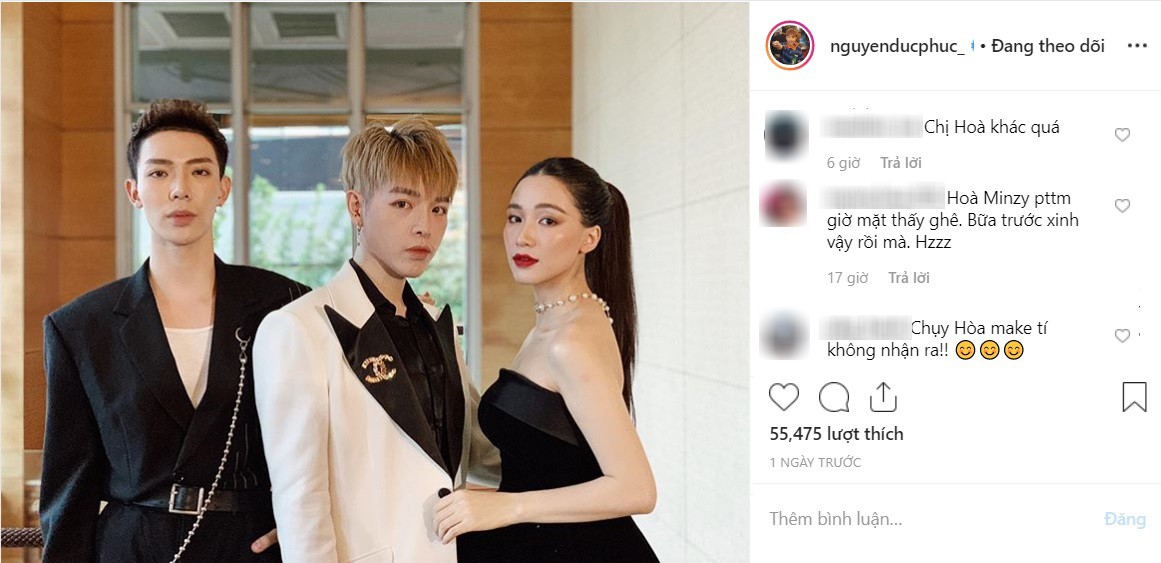Open the '1 NGÀY TRƯỚC' post timestamp
Image resolution: width=1161 pixels, height=563 pixels.
tap(815, 463)
